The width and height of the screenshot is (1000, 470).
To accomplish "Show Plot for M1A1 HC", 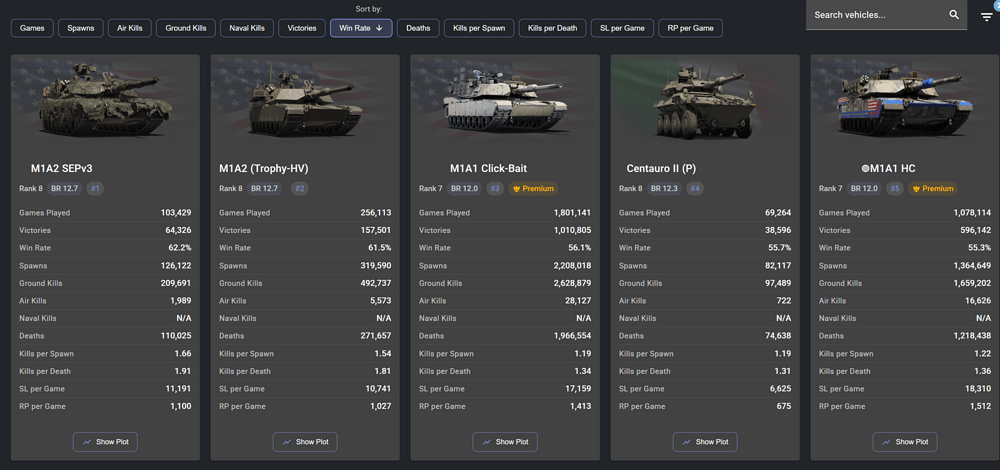I will pos(905,442).
